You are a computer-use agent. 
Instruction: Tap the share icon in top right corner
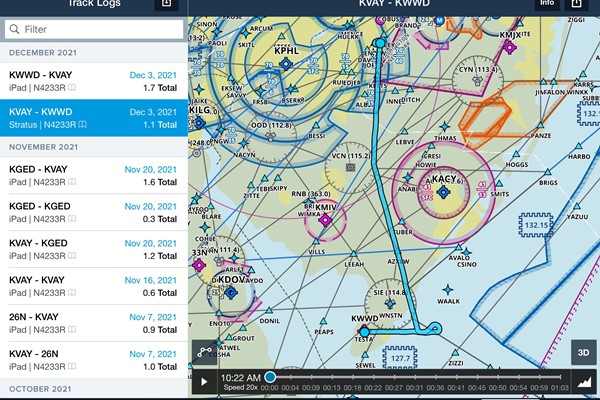click(x=578, y=5)
